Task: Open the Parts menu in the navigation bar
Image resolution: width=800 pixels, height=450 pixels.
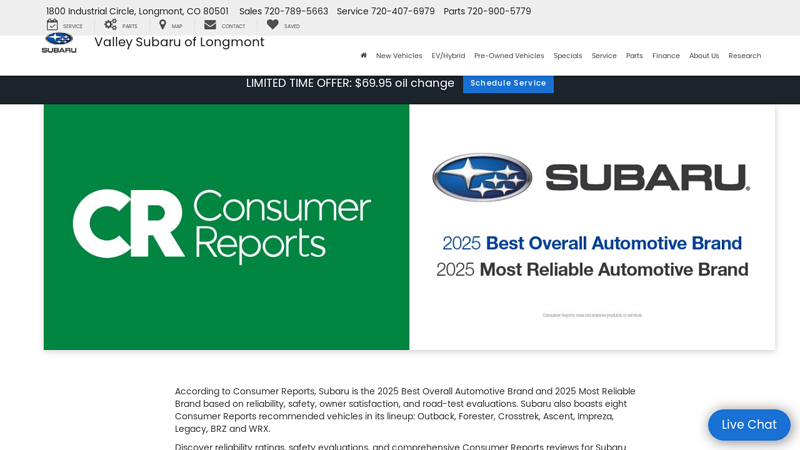Action: click(634, 56)
